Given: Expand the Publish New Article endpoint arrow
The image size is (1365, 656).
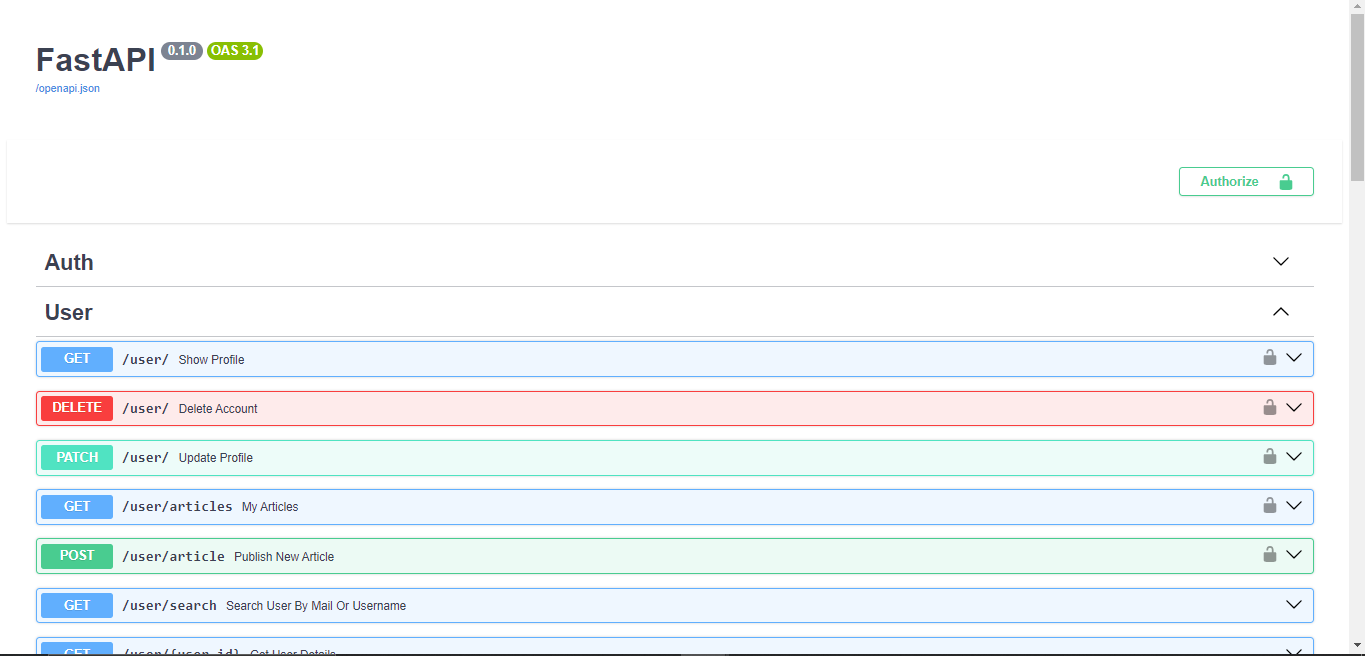Looking at the screenshot, I should [1294, 554].
